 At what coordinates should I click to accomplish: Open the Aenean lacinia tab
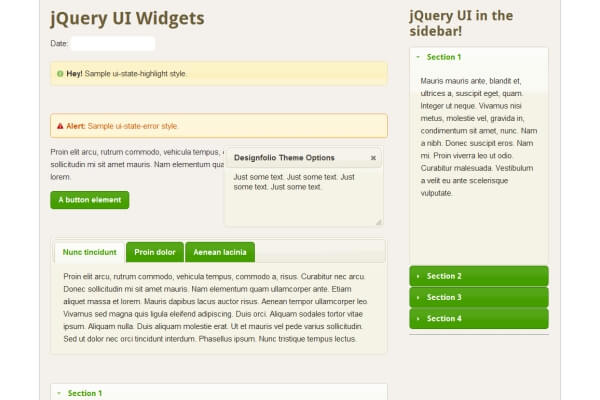coord(220,252)
